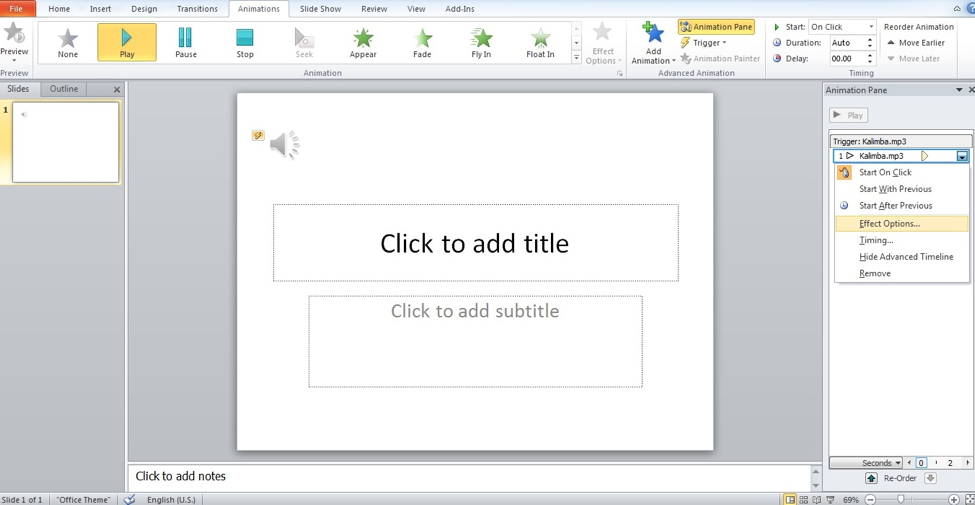Open Effect Options dropdown in ribbon

(x=603, y=42)
